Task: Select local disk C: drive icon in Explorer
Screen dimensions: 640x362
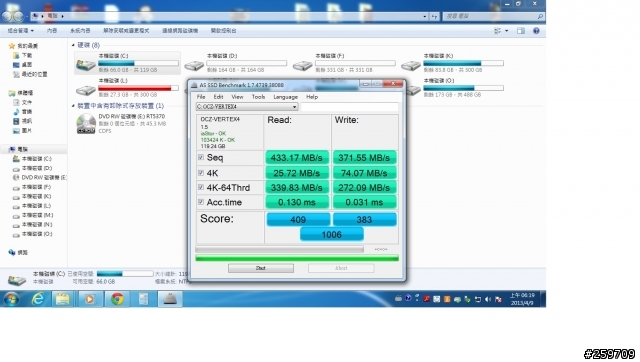Action: click(85, 64)
